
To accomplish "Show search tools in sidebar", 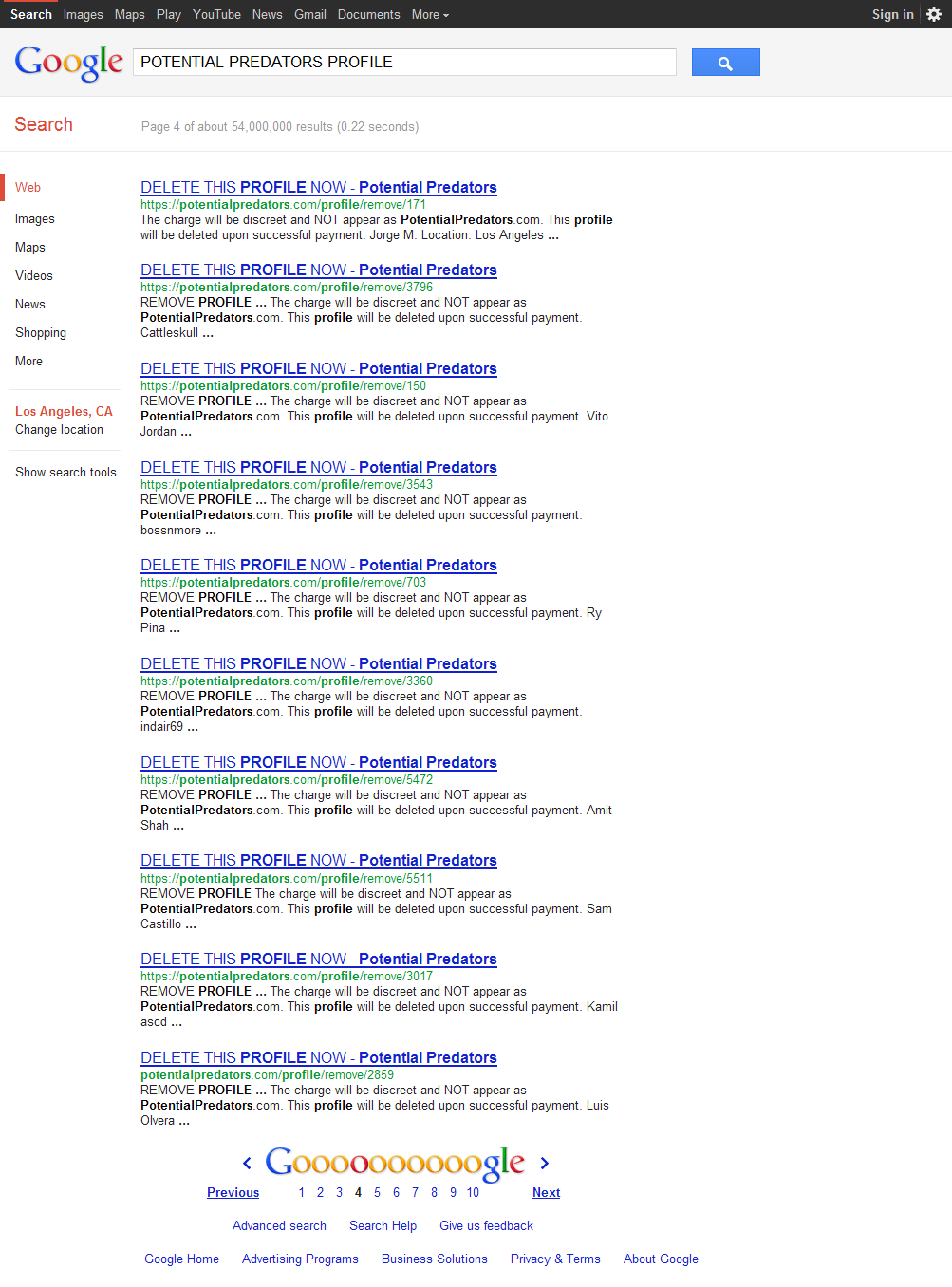I will 65,472.
